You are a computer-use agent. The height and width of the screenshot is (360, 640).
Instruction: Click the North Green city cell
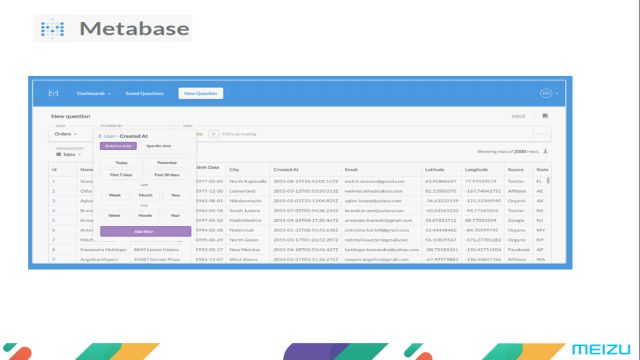[244, 240]
